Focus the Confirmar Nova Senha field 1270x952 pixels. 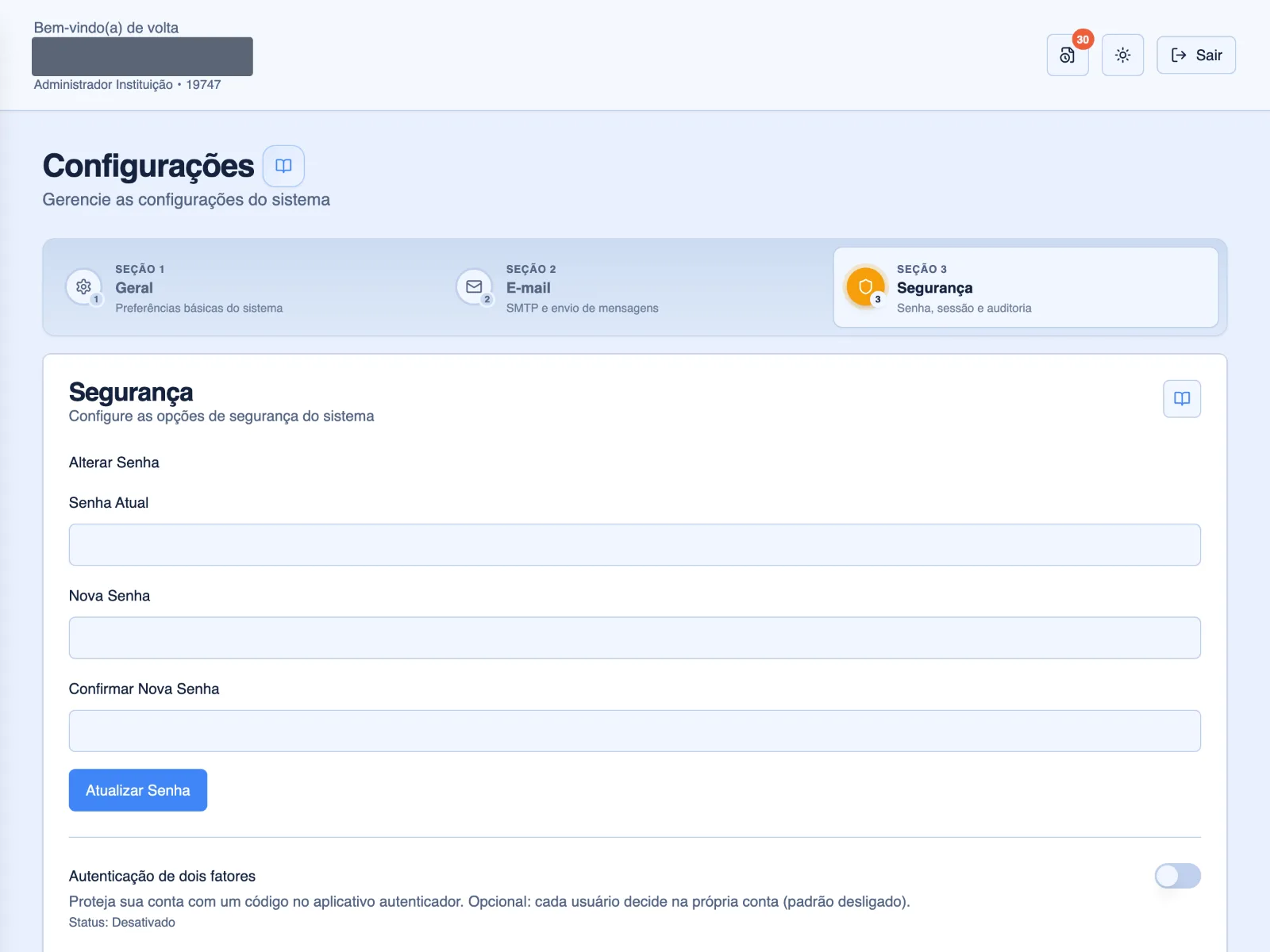[635, 731]
